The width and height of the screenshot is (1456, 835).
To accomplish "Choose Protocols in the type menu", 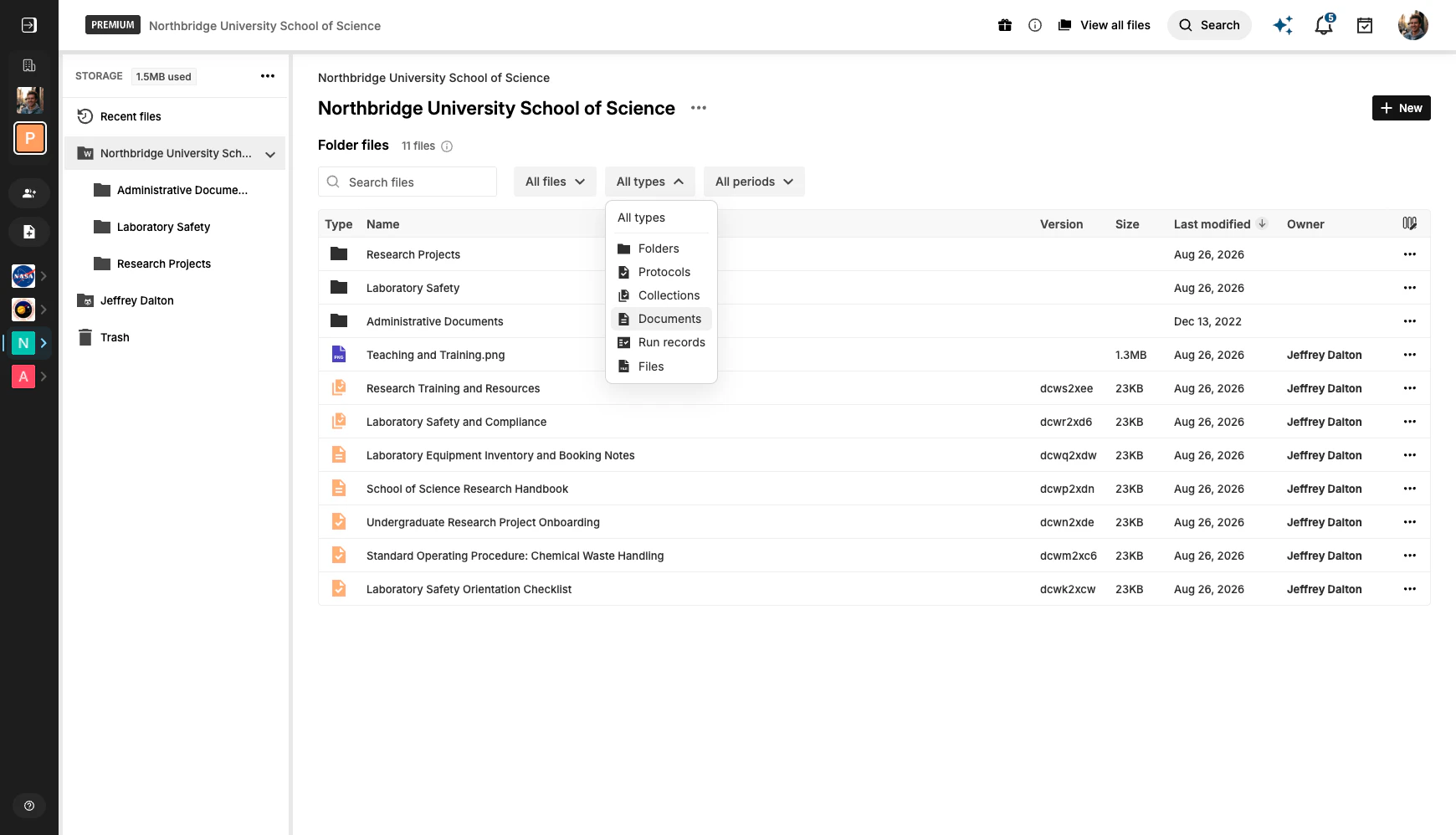I will pyautogui.click(x=661, y=272).
